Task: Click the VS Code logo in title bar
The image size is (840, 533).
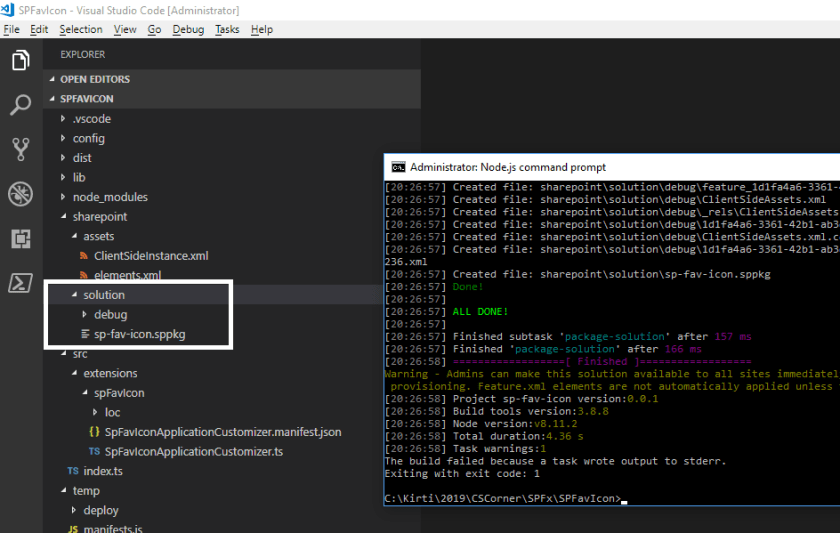Action: (8, 9)
